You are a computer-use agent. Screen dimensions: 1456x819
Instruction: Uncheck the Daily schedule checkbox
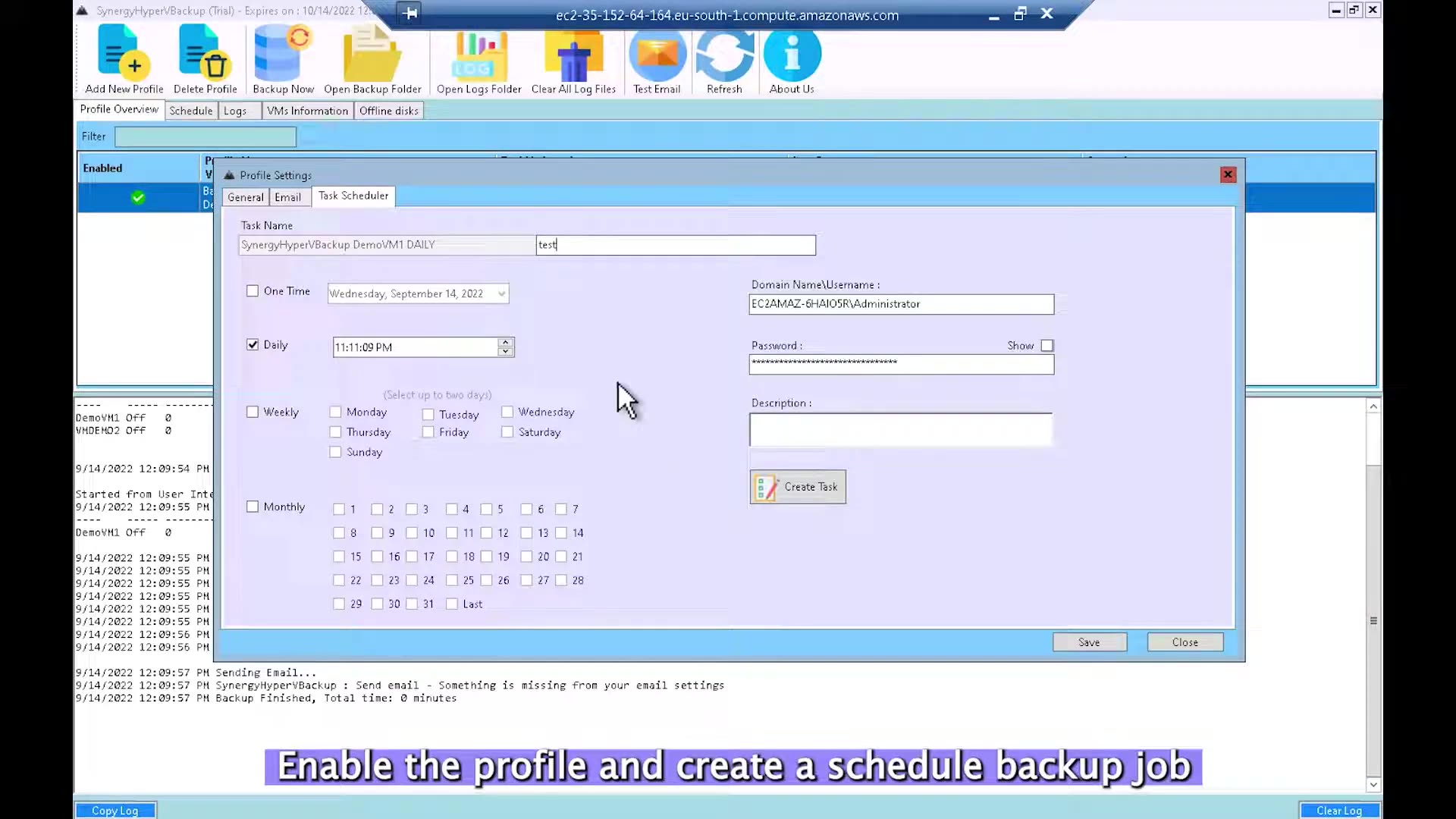coord(253,344)
